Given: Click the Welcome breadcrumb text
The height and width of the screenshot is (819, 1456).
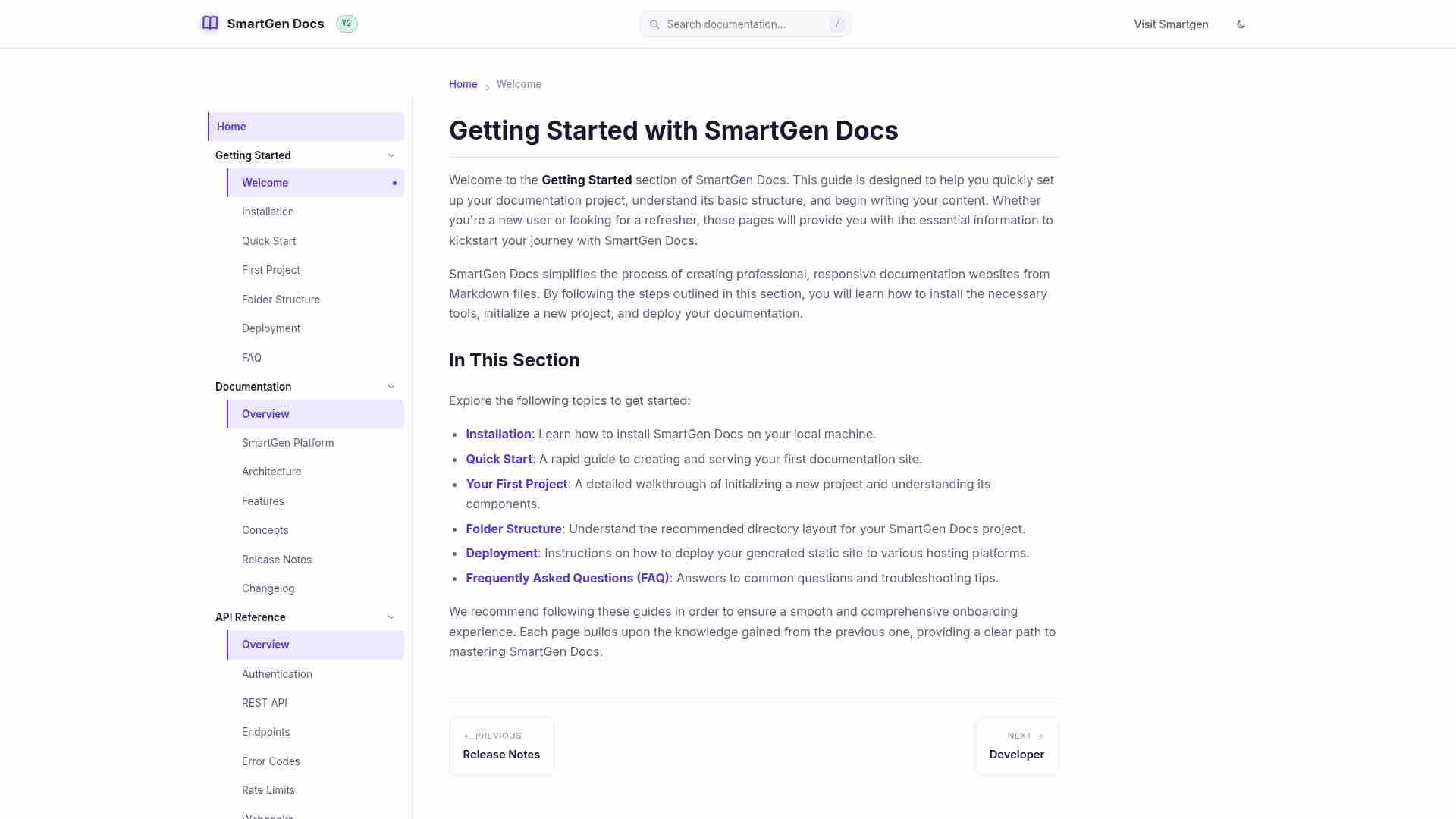Looking at the screenshot, I should pos(519,84).
